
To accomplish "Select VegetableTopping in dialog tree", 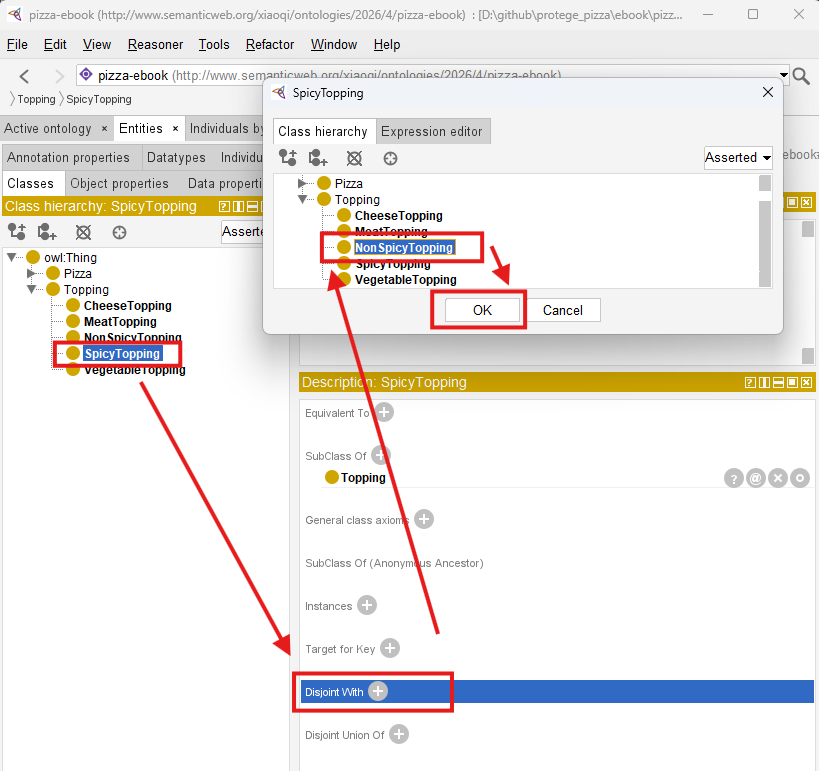I will (405, 280).
